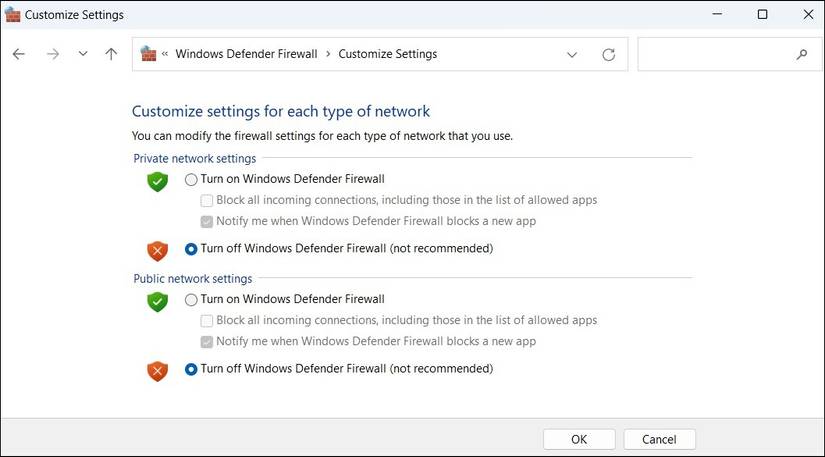825x457 pixels.
Task: Click the Refresh icon in address bar
Action: (x=608, y=54)
